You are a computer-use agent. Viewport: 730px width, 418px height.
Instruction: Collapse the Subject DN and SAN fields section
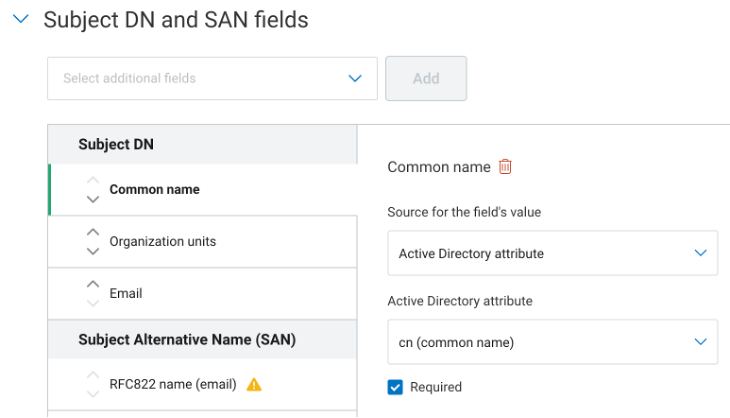pyautogui.click(x=20, y=20)
